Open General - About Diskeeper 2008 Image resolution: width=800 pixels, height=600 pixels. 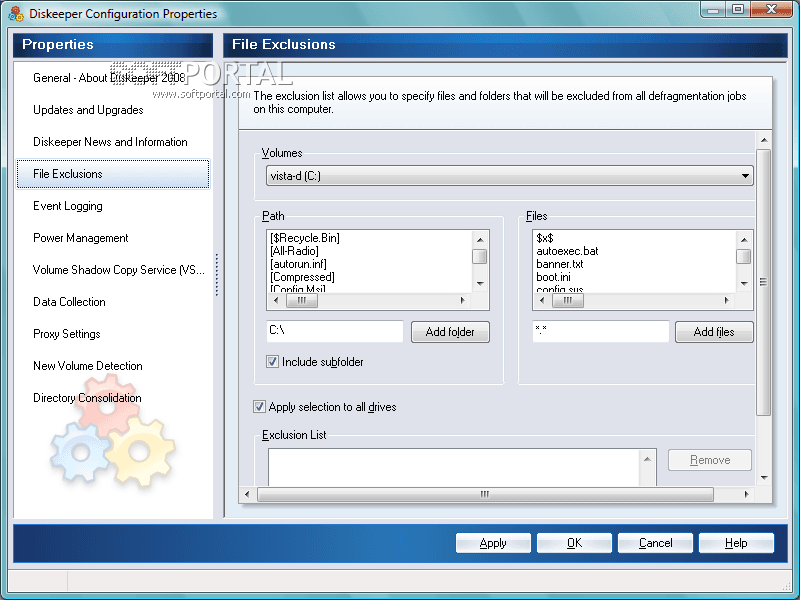click(x=109, y=78)
